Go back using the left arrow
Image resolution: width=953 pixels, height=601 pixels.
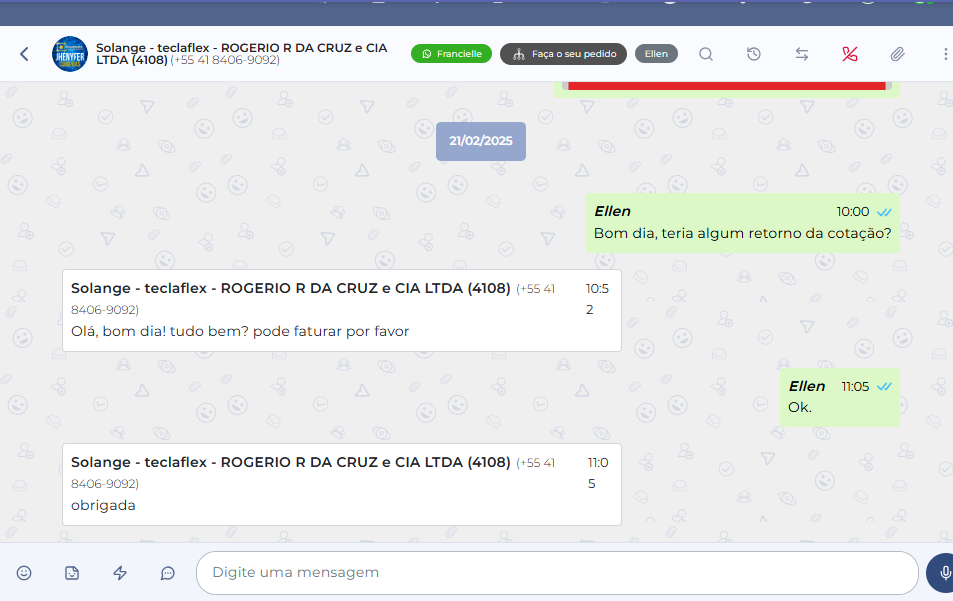[24, 54]
